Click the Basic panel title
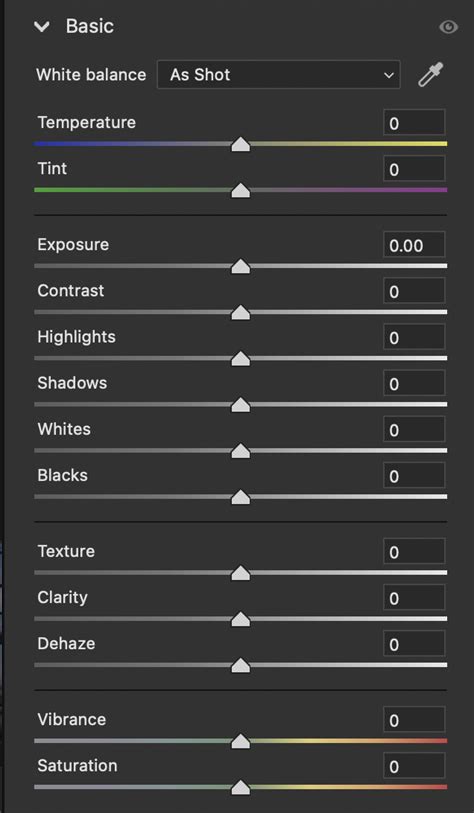 [90, 26]
